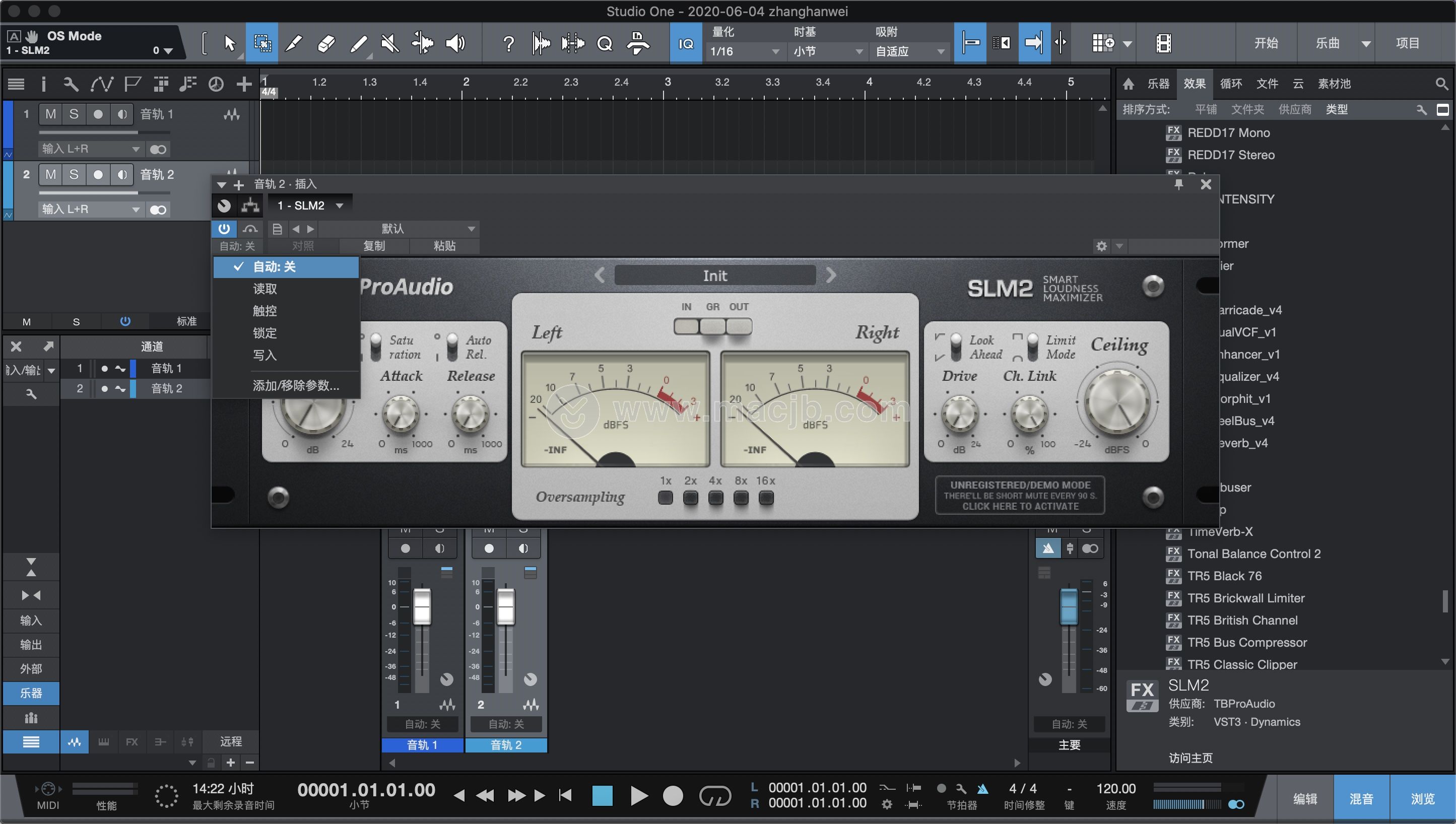Open the track inspector 'i' icon
Image resolution: width=1456 pixels, height=824 pixels.
coord(44,84)
